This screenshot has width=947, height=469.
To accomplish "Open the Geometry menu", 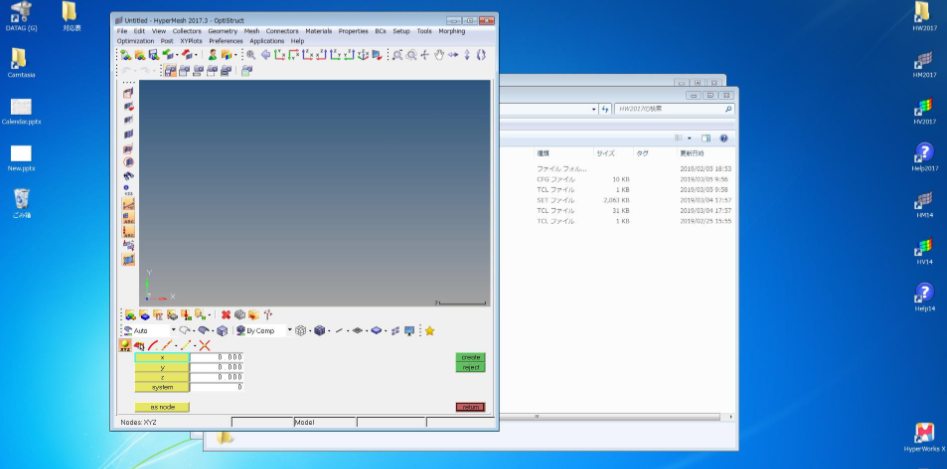I will coord(222,31).
